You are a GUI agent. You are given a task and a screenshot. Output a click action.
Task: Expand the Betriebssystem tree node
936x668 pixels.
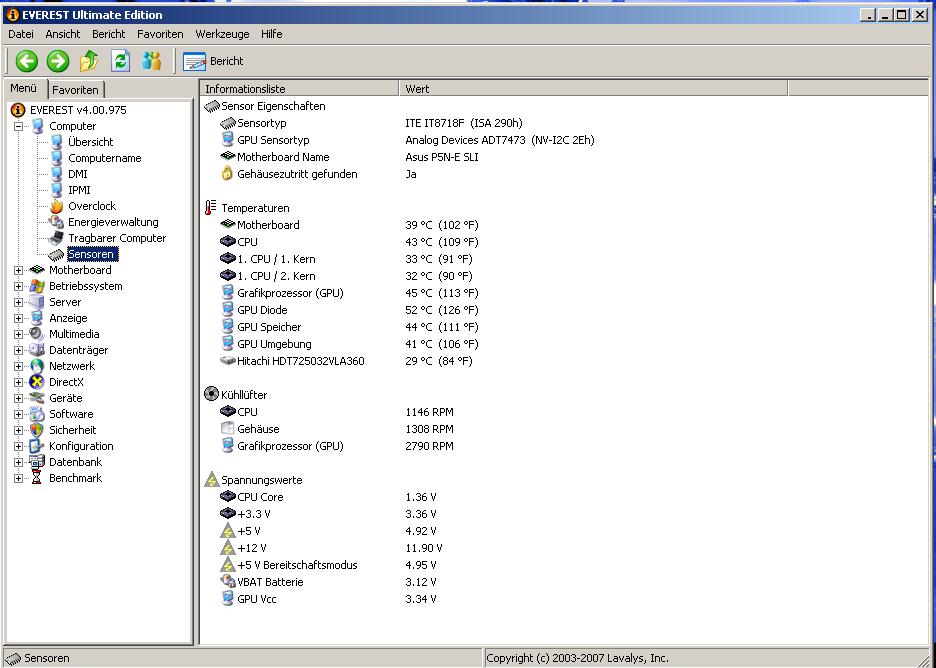click(x=19, y=287)
